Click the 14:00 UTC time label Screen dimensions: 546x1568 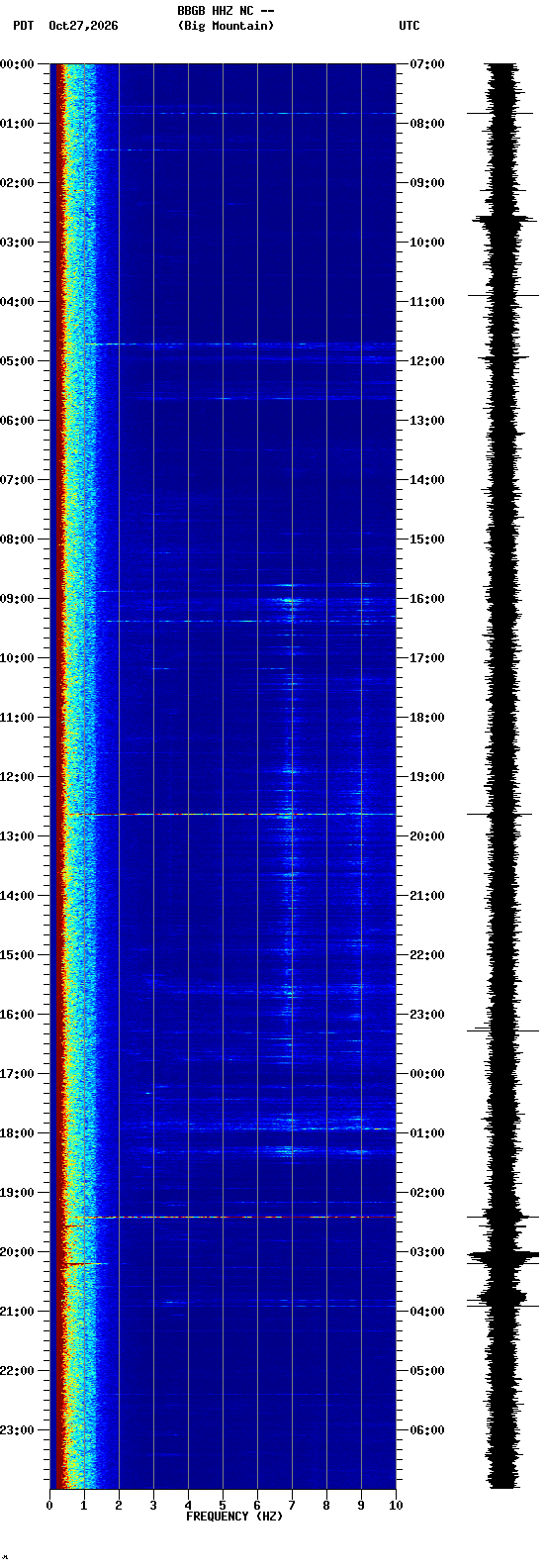coord(427,480)
